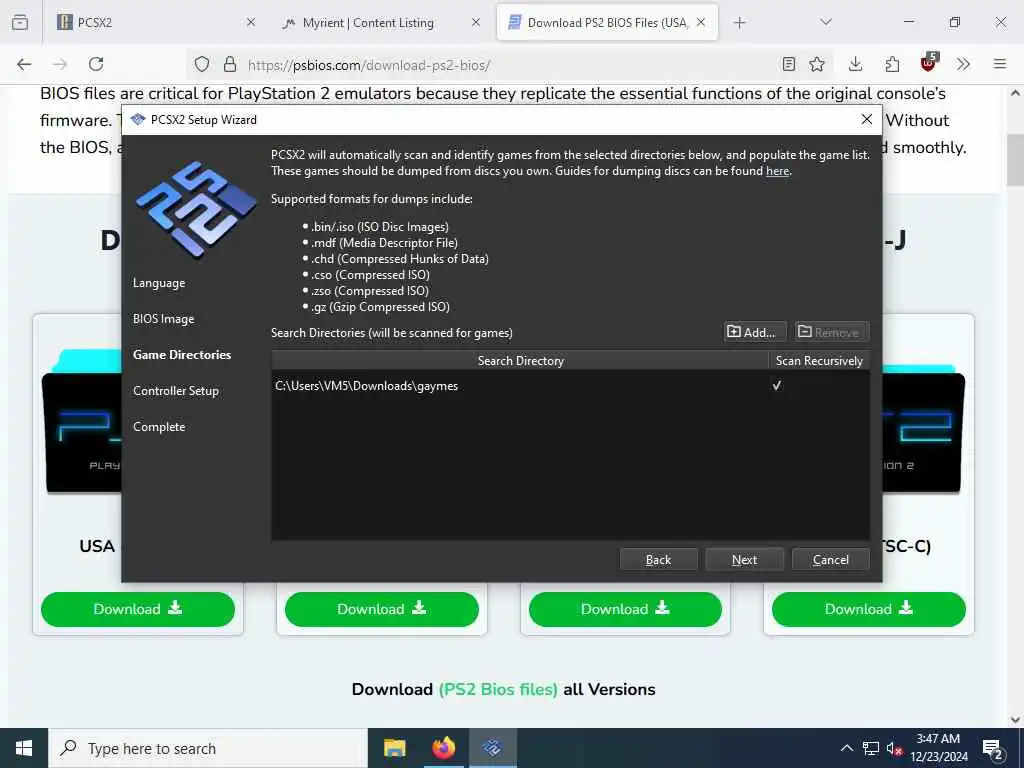Open the 'here' disc dumping guides link
Image resolution: width=1024 pixels, height=768 pixels.
pyautogui.click(x=777, y=171)
